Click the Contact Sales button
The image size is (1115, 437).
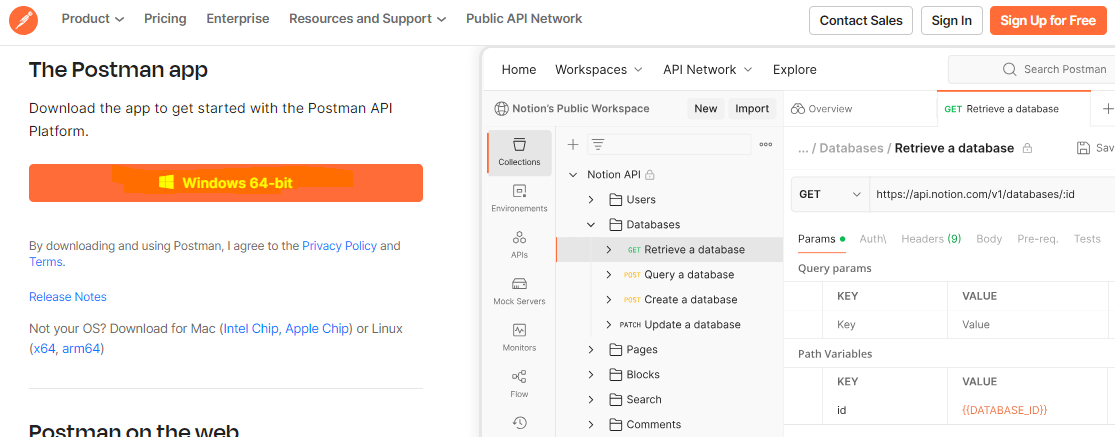coord(860,21)
